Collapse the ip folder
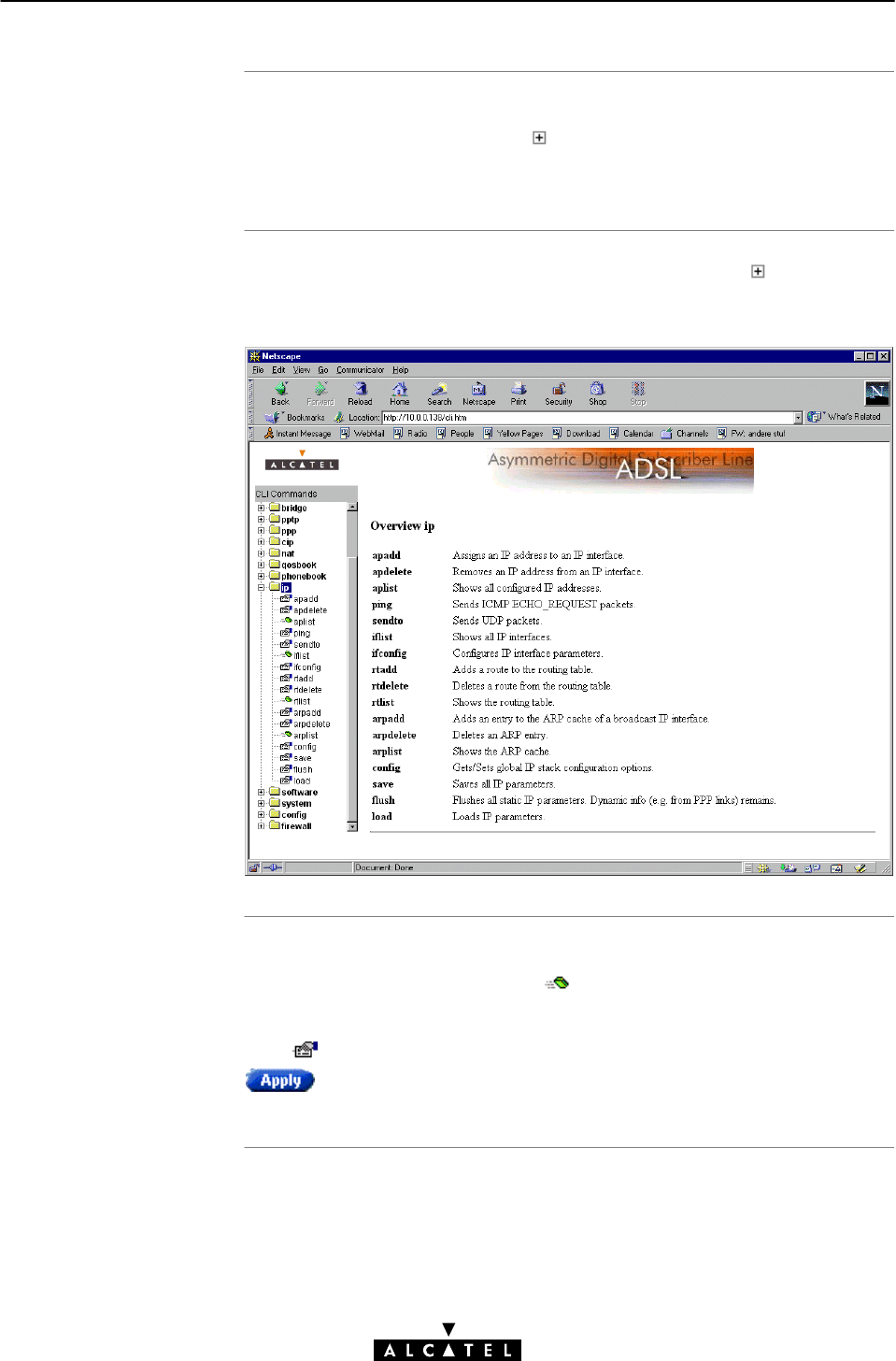 [262, 588]
